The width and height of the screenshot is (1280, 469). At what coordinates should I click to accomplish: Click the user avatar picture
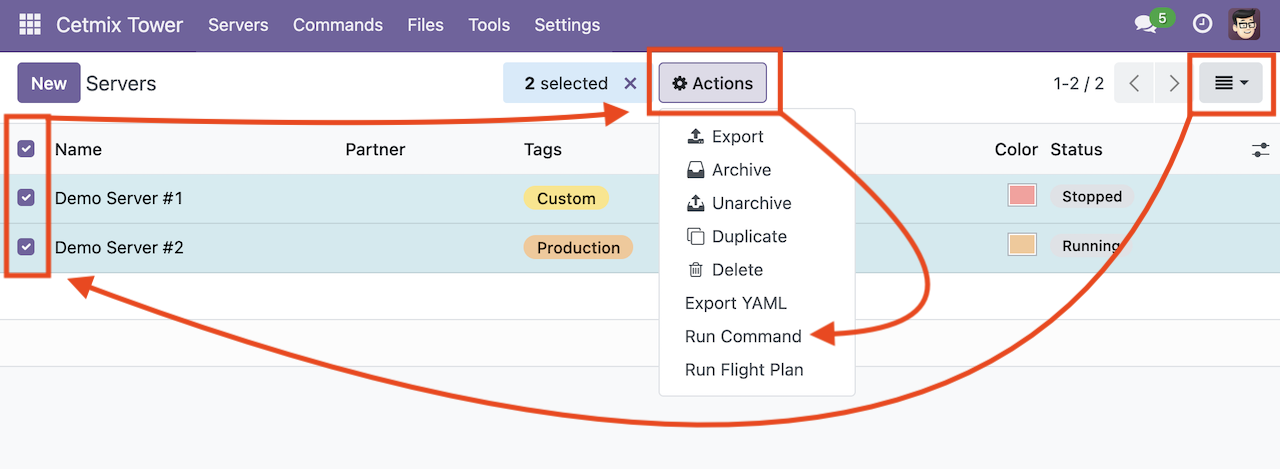[1244, 25]
